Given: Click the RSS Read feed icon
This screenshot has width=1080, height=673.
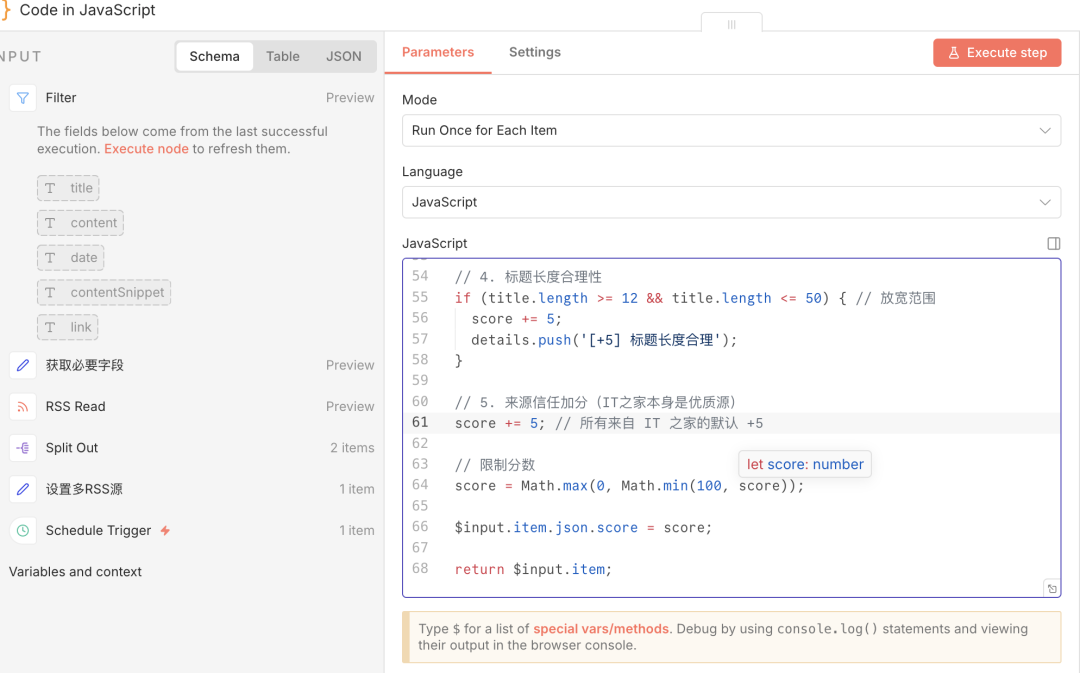Looking at the screenshot, I should [23, 407].
